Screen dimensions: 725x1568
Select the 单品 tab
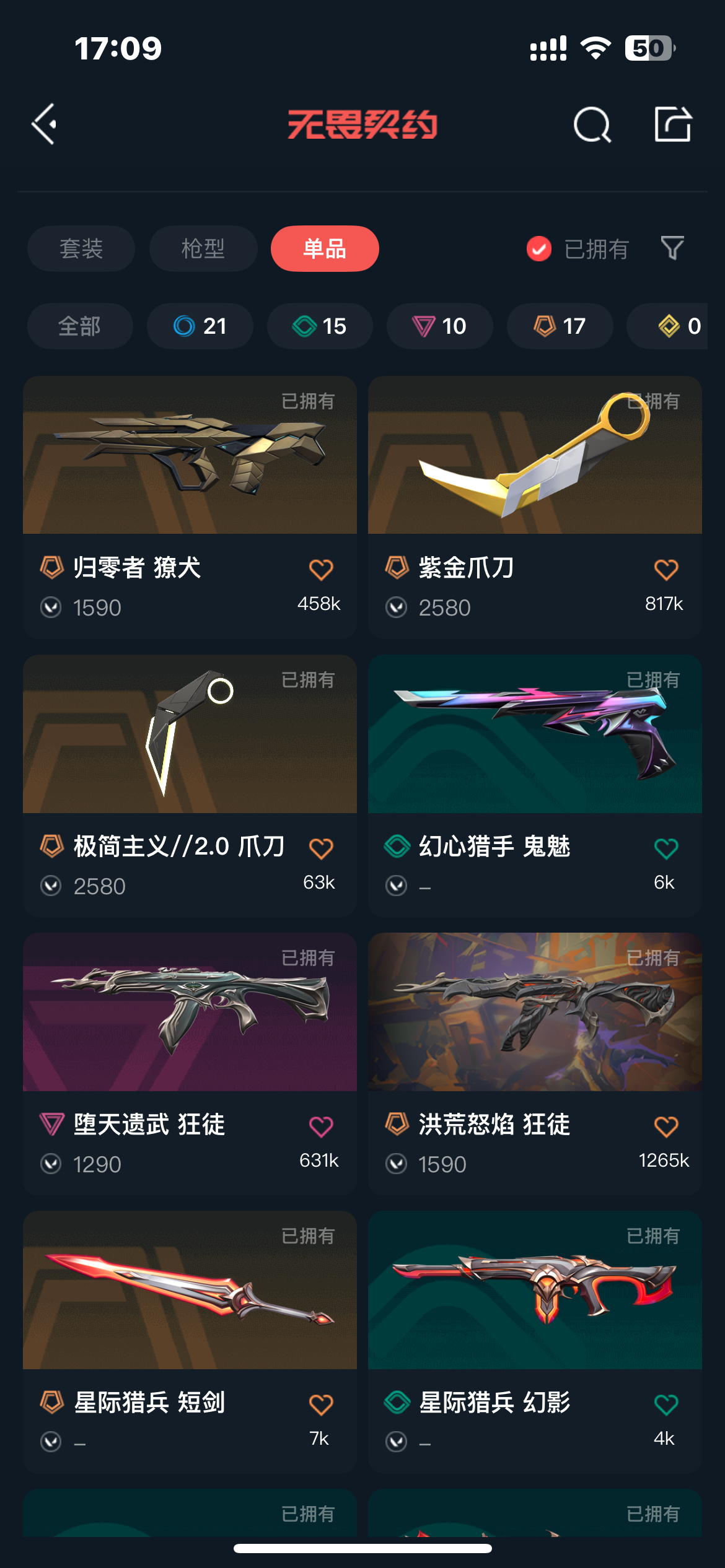coord(325,249)
